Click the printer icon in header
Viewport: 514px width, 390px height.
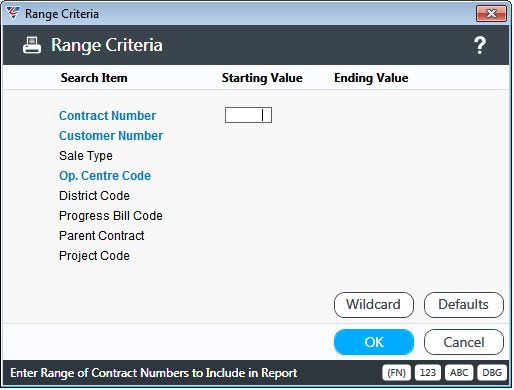coord(32,45)
